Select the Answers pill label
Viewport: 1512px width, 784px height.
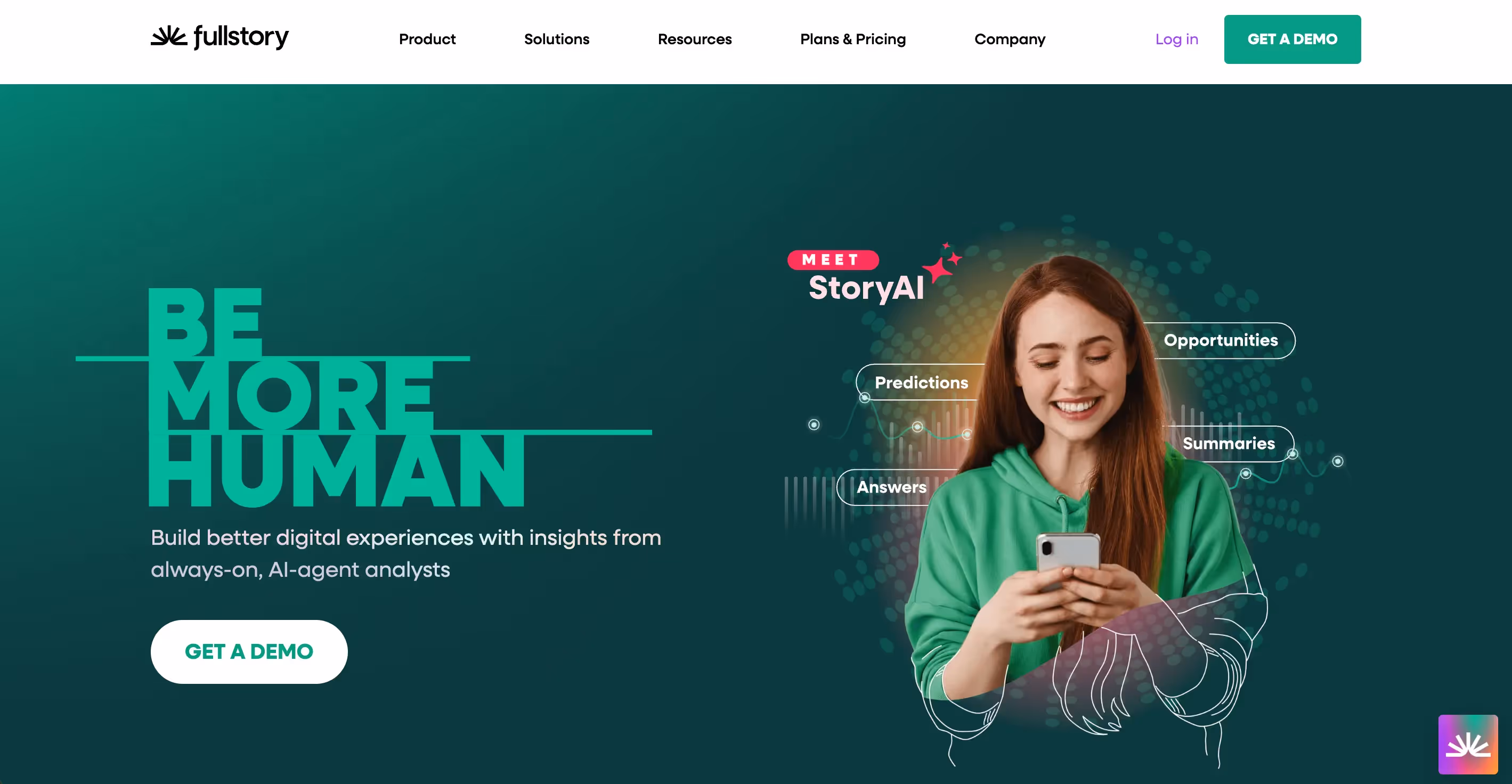[891, 487]
